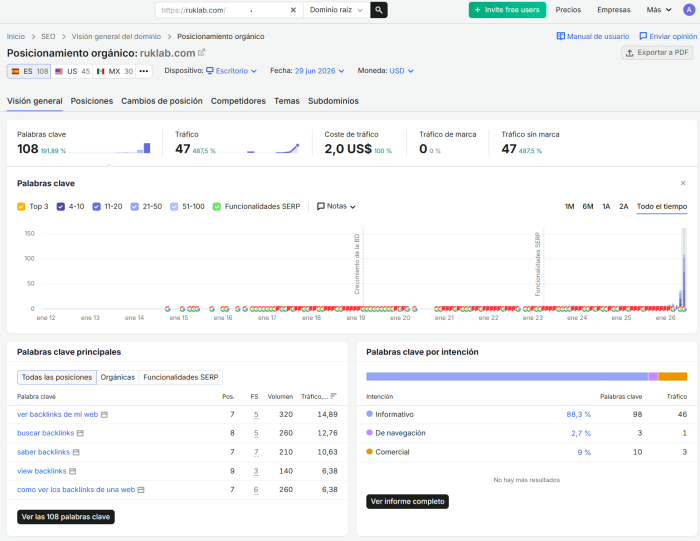Switch to Competidores tab
This screenshot has height=541, width=700.
coord(238,101)
